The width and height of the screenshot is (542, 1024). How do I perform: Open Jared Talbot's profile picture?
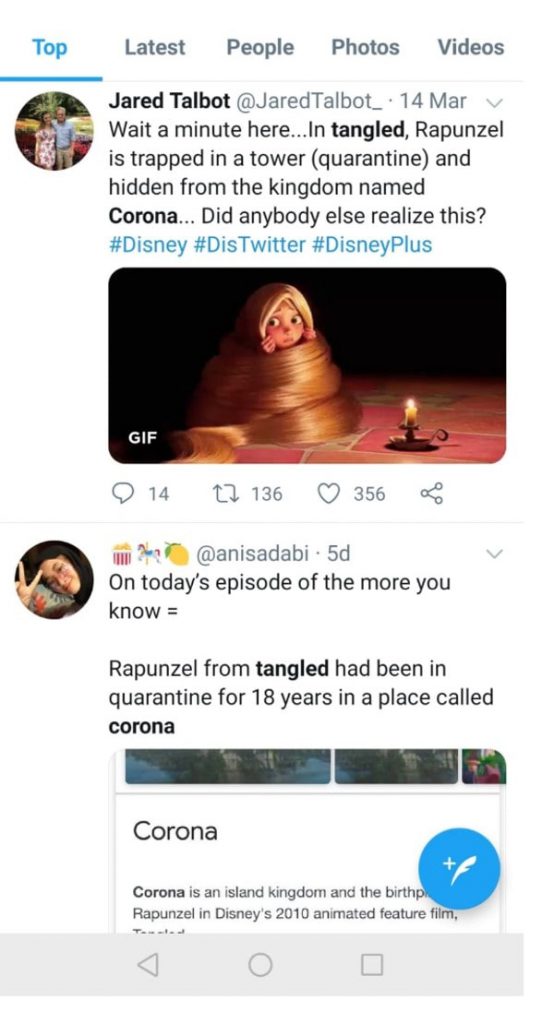[54, 131]
